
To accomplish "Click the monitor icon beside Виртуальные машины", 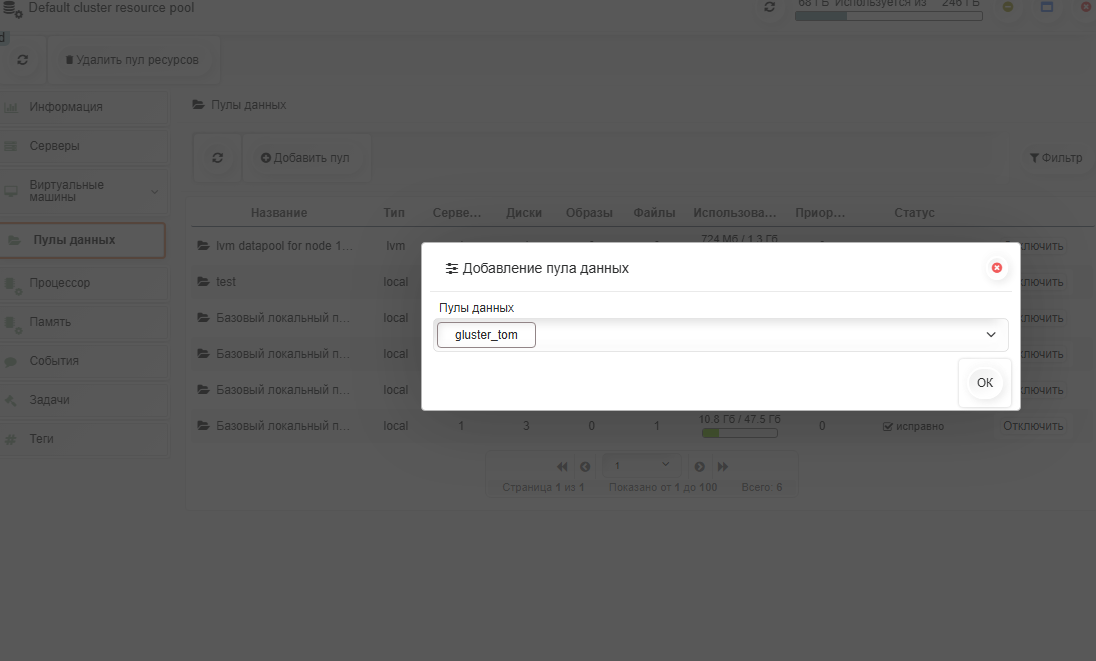I will point(10,191).
